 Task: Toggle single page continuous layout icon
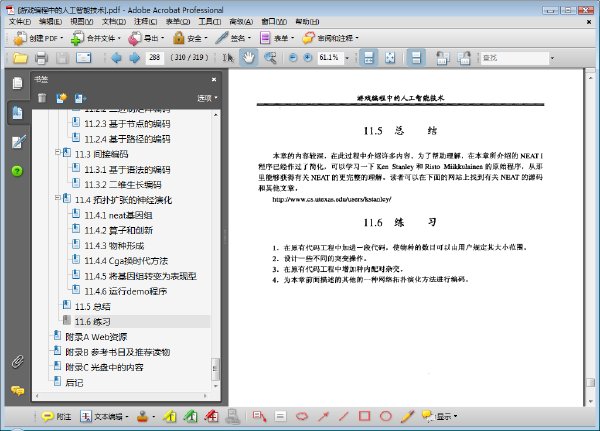(416, 58)
